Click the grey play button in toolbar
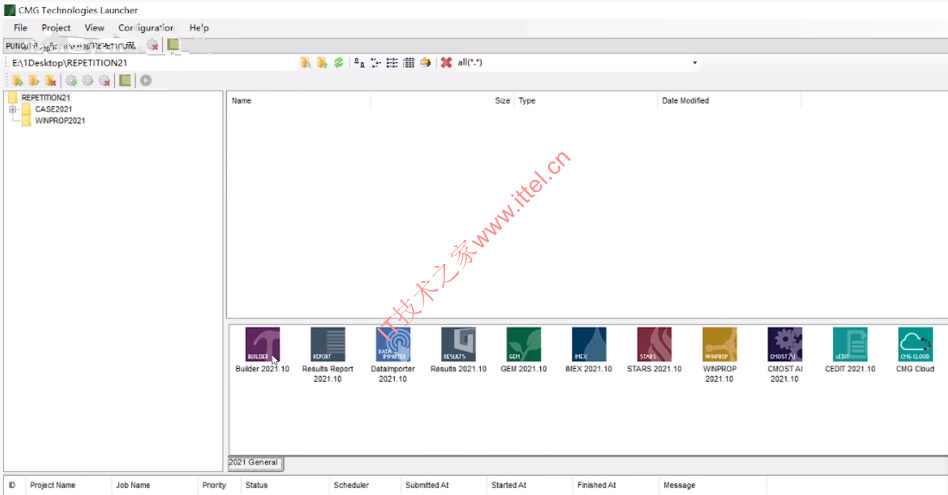948x495 pixels. [x=146, y=80]
